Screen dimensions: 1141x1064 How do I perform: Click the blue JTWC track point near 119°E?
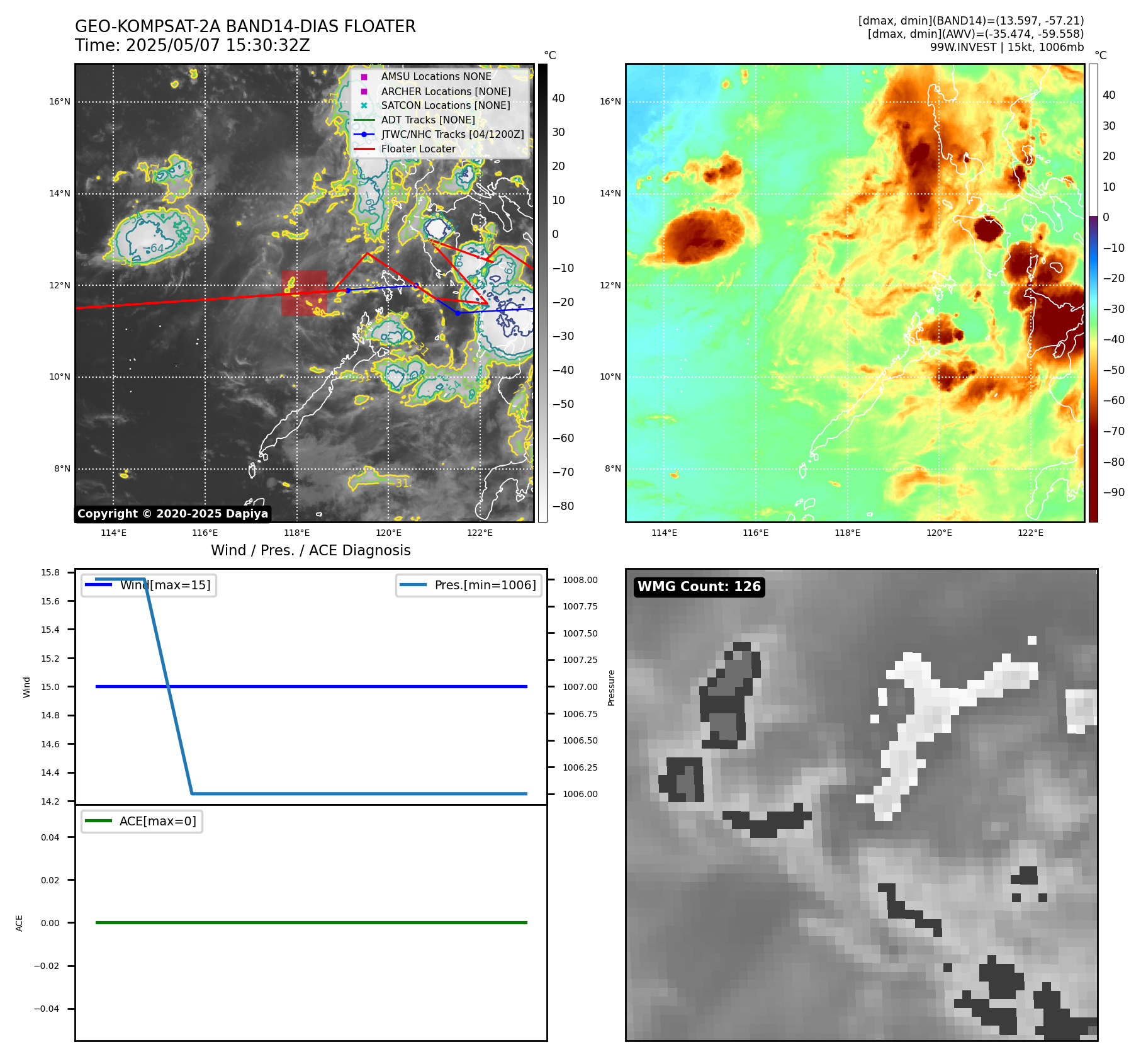click(x=348, y=290)
